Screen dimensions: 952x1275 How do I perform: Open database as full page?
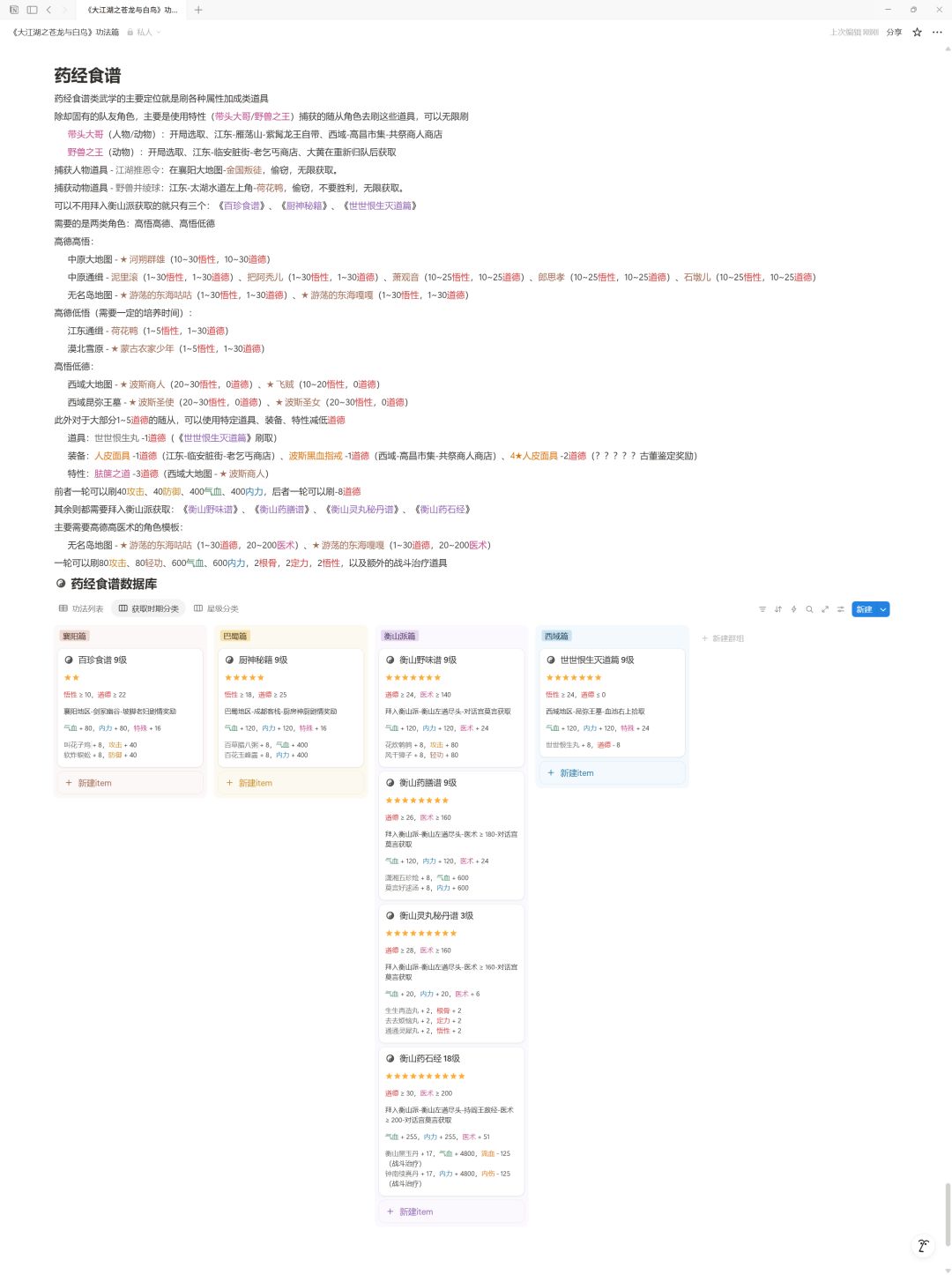pyautogui.click(x=825, y=609)
